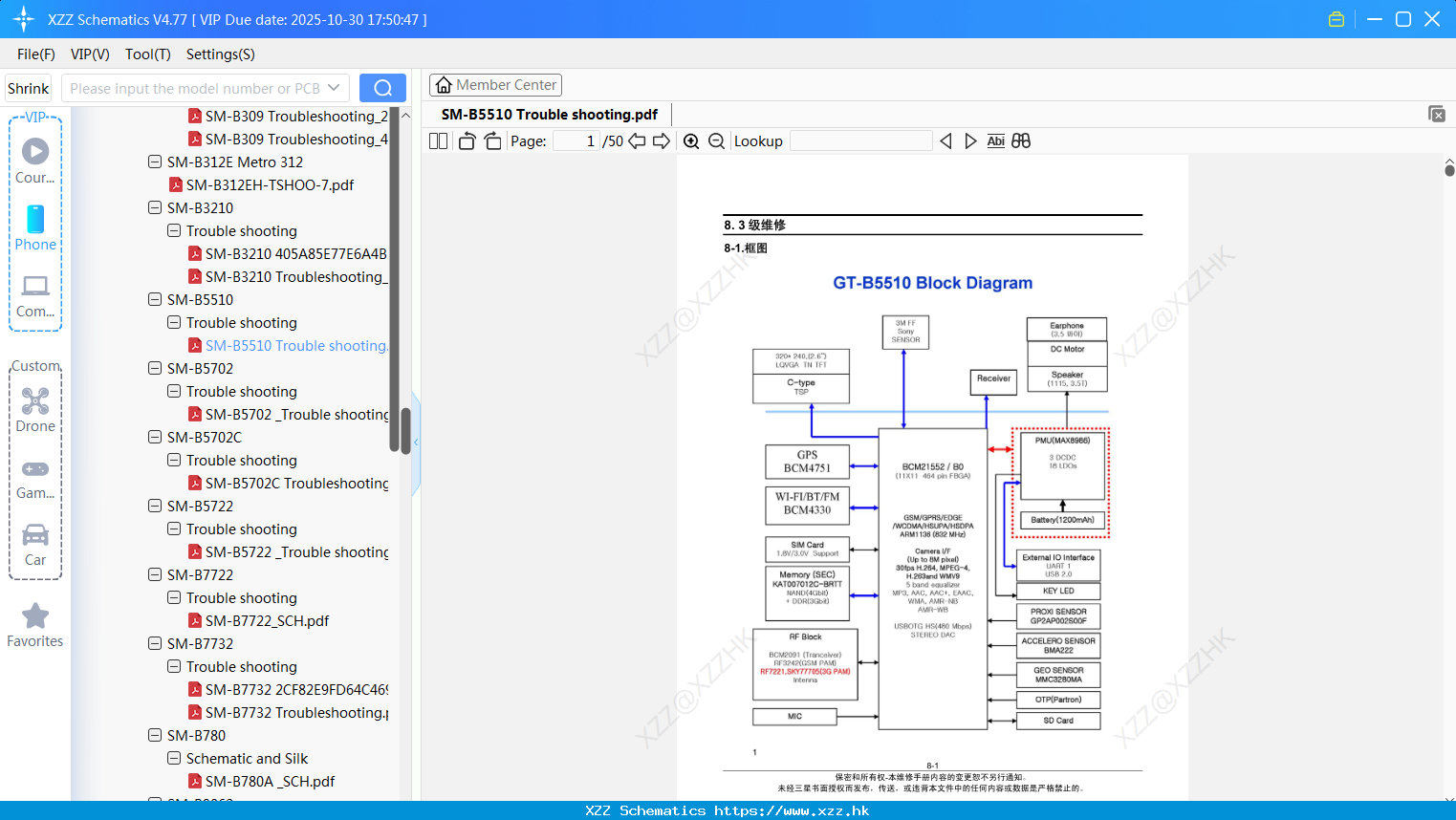The image size is (1456, 820).
Task: Click the blue search button
Action: click(x=382, y=88)
